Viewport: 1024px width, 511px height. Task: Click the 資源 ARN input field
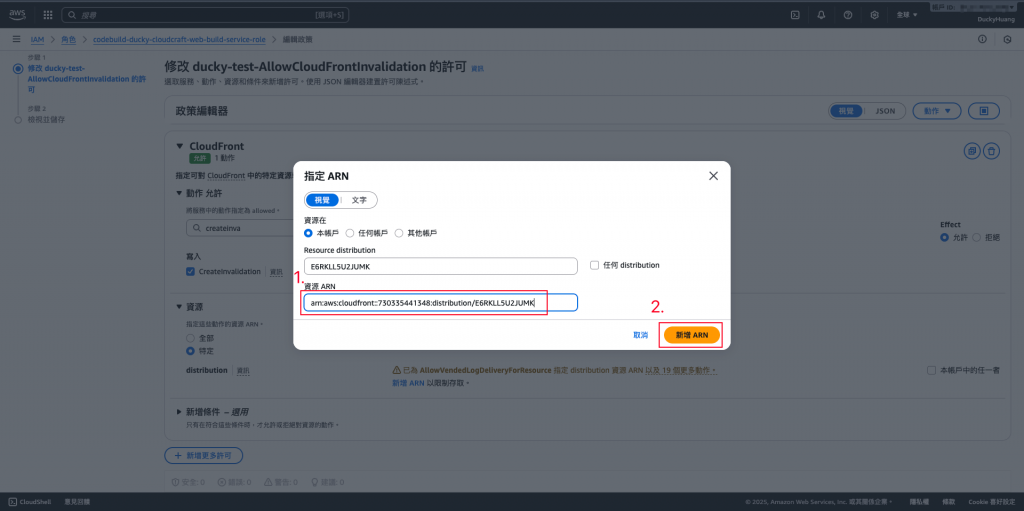click(441, 303)
